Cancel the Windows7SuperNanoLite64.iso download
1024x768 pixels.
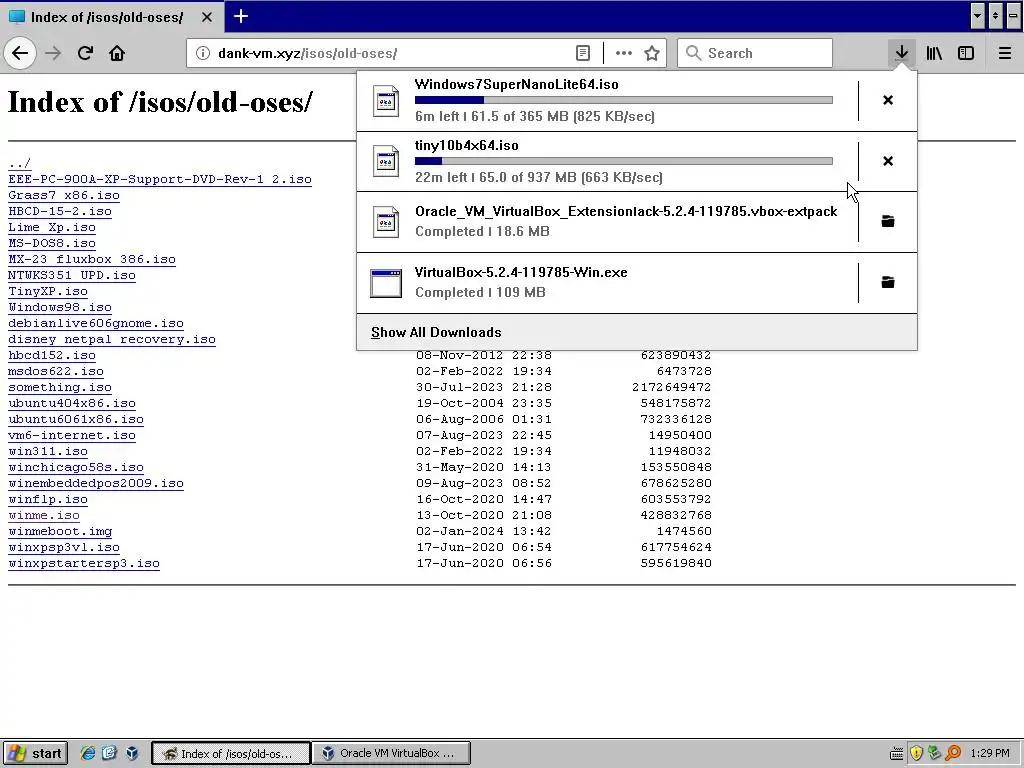(888, 100)
